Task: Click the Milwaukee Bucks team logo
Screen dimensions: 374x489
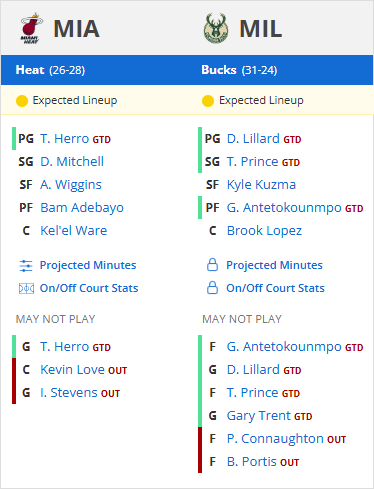Action: (x=216, y=28)
